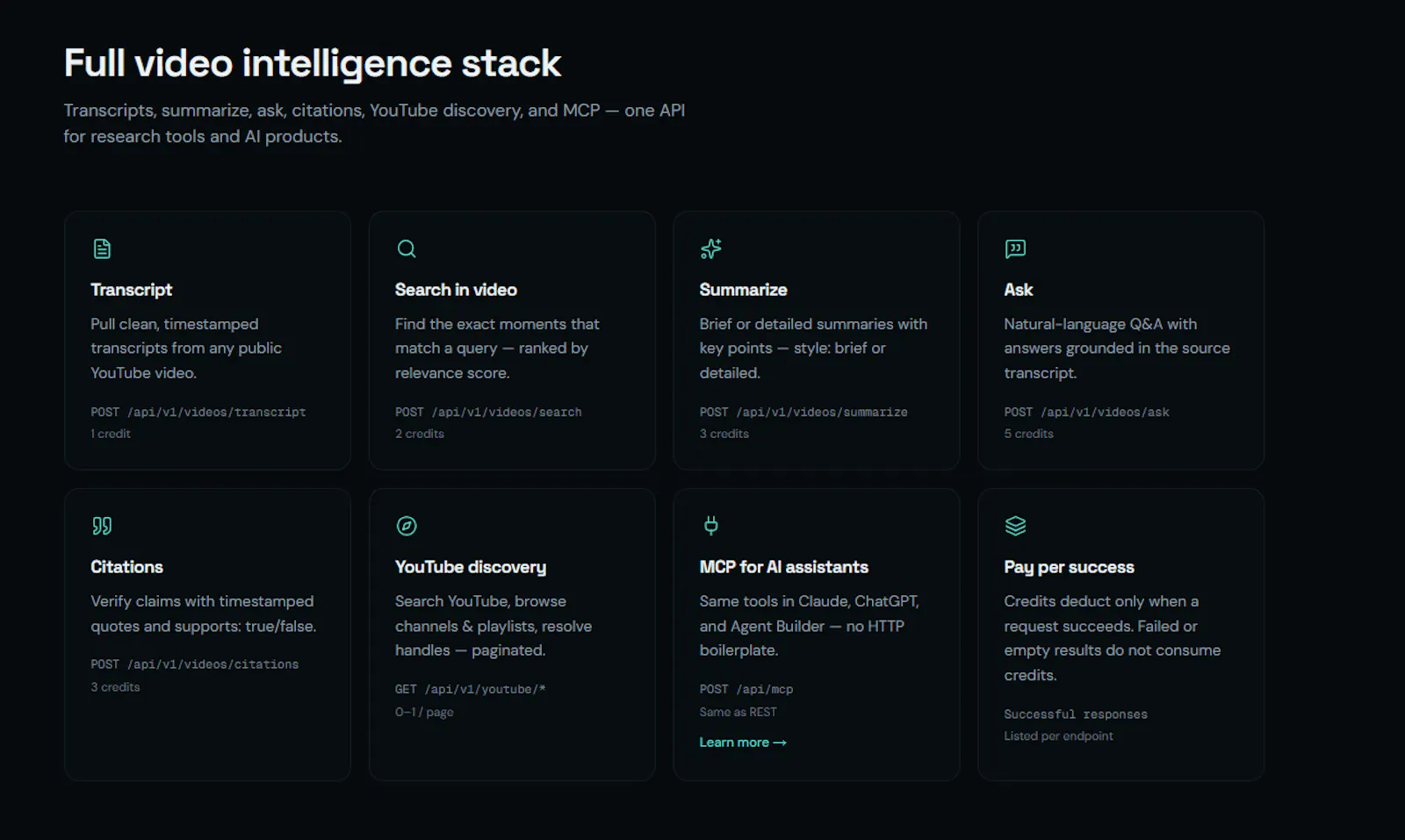Click the 'Successful responses' text
This screenshot has width=1405, height=840.
pos(1076,714)
